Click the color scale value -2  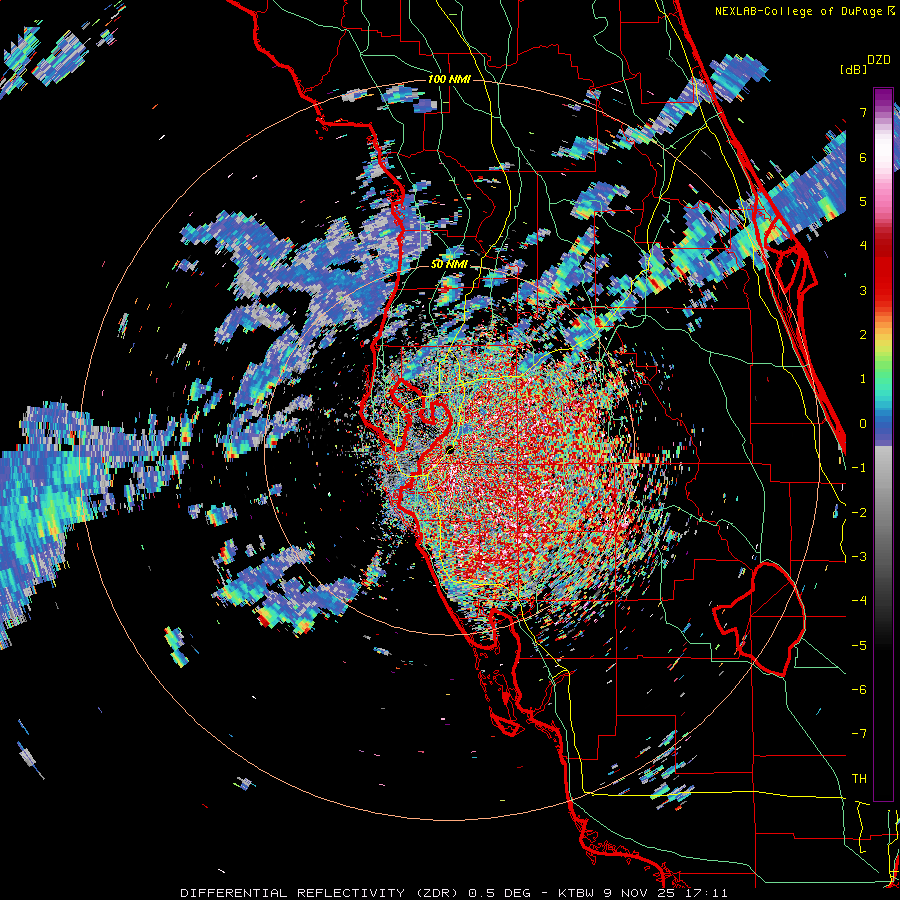(859, 513)
